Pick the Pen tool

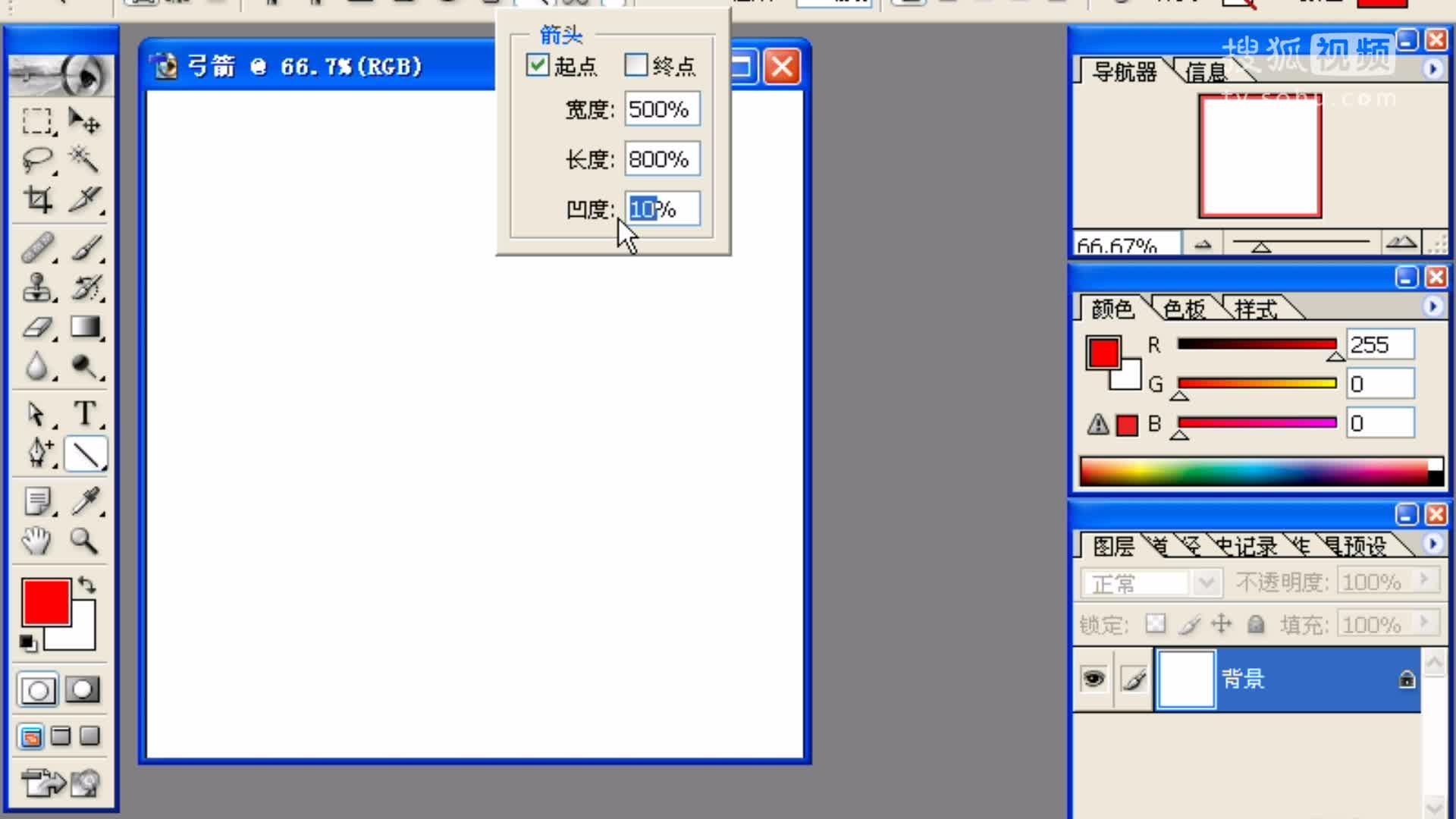(x=36, y=453)
